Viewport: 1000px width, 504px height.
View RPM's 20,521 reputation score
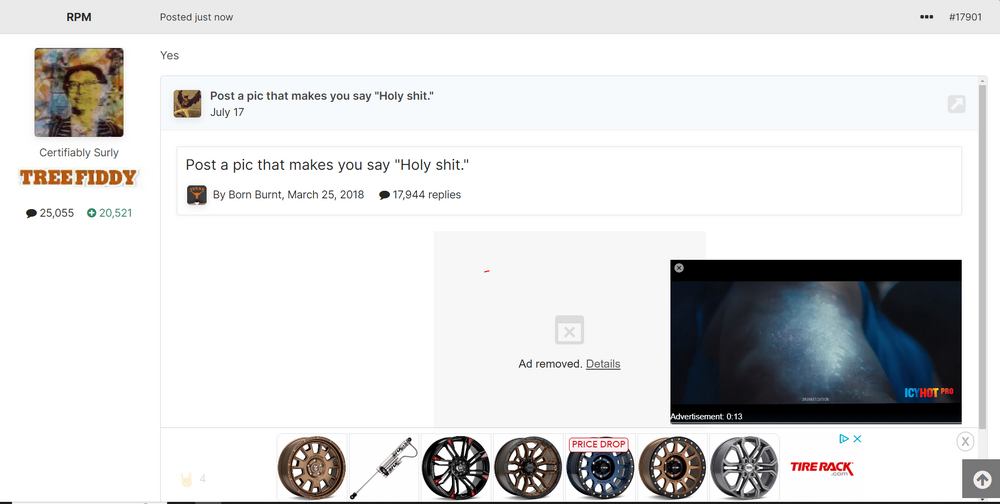pyautogui.click(x=110, y=213)
